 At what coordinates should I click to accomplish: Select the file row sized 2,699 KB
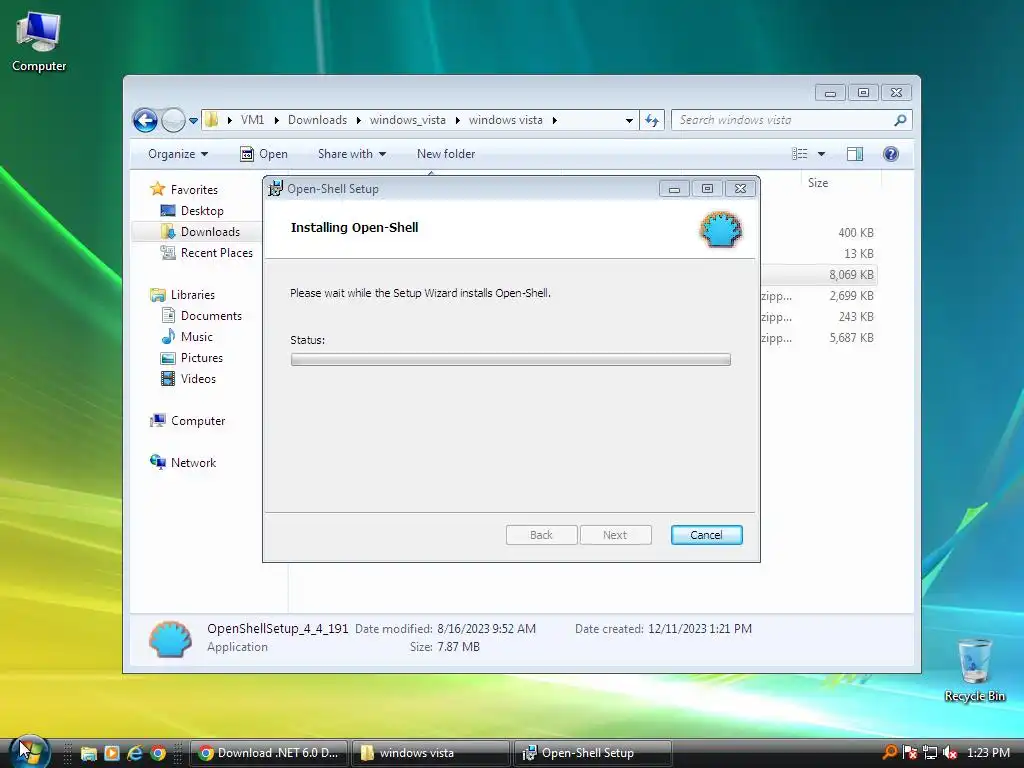[818, 296]
